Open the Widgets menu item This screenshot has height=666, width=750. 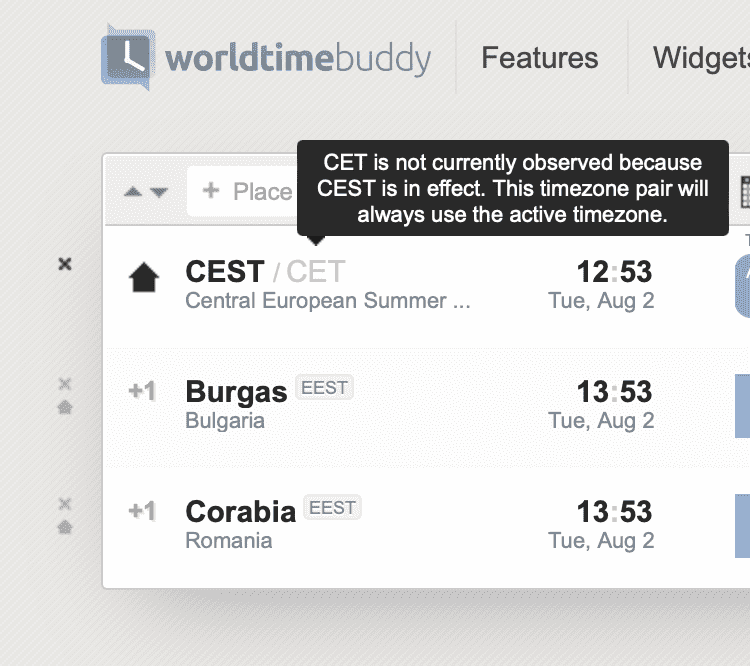pyautogui.click(x=700, y=58)
